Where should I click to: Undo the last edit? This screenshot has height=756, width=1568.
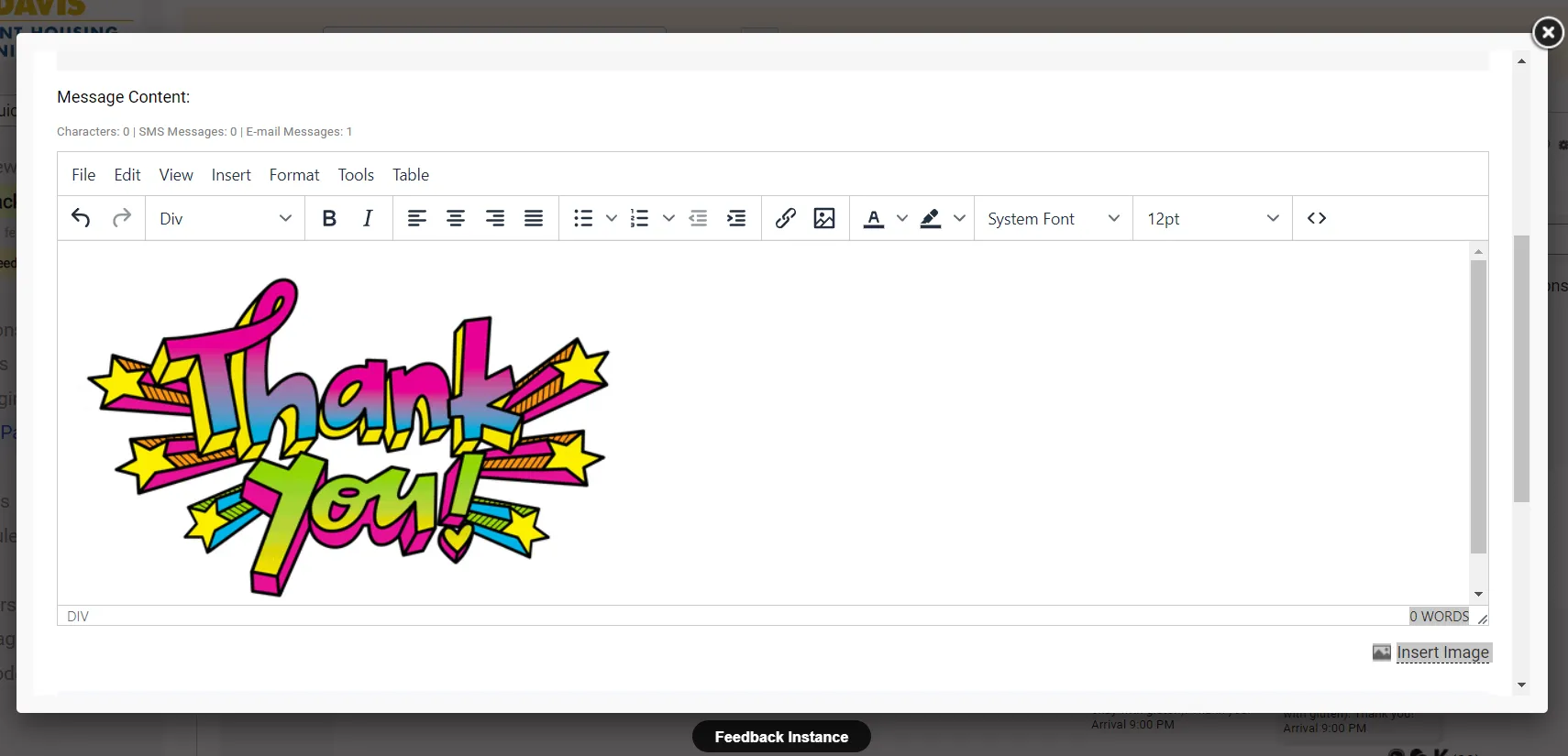pos(81,218)
